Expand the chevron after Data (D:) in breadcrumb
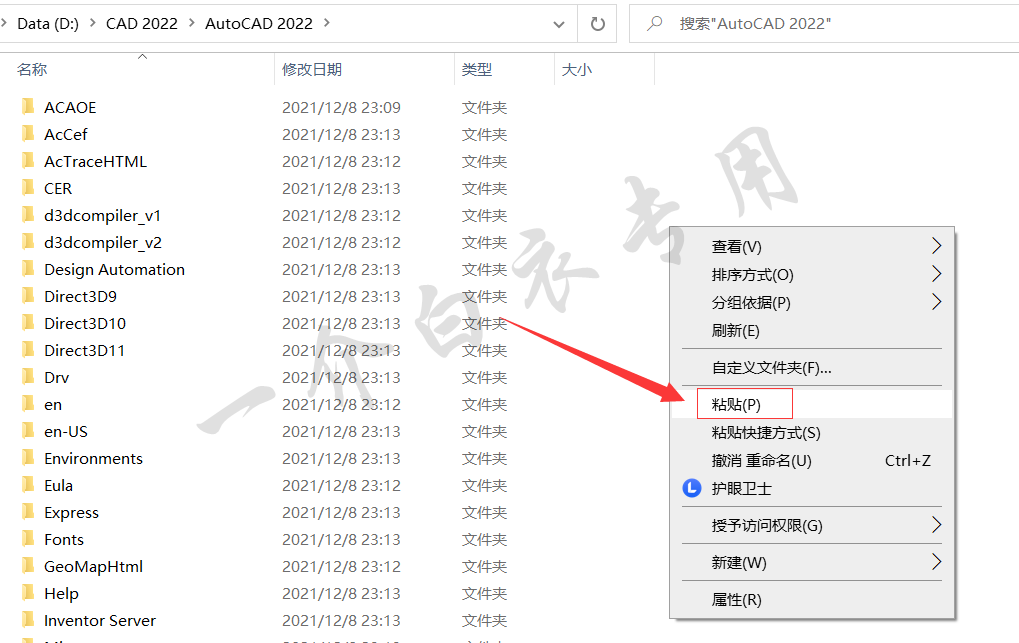 pos(92,23)
